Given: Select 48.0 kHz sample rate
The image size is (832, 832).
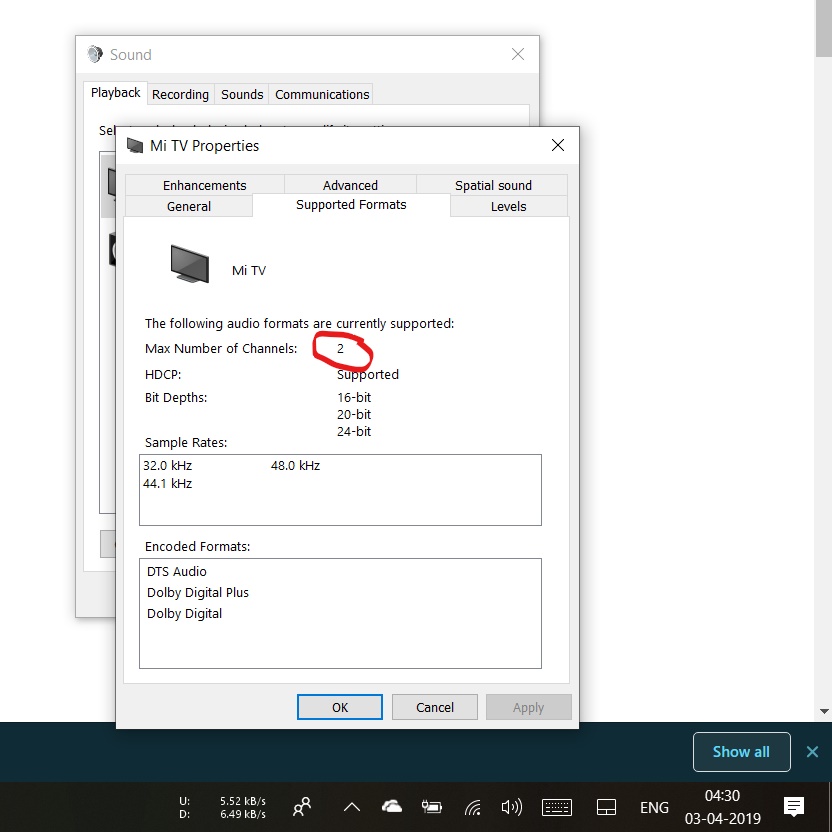Looking at the screenshot, I should pos(295,466).
